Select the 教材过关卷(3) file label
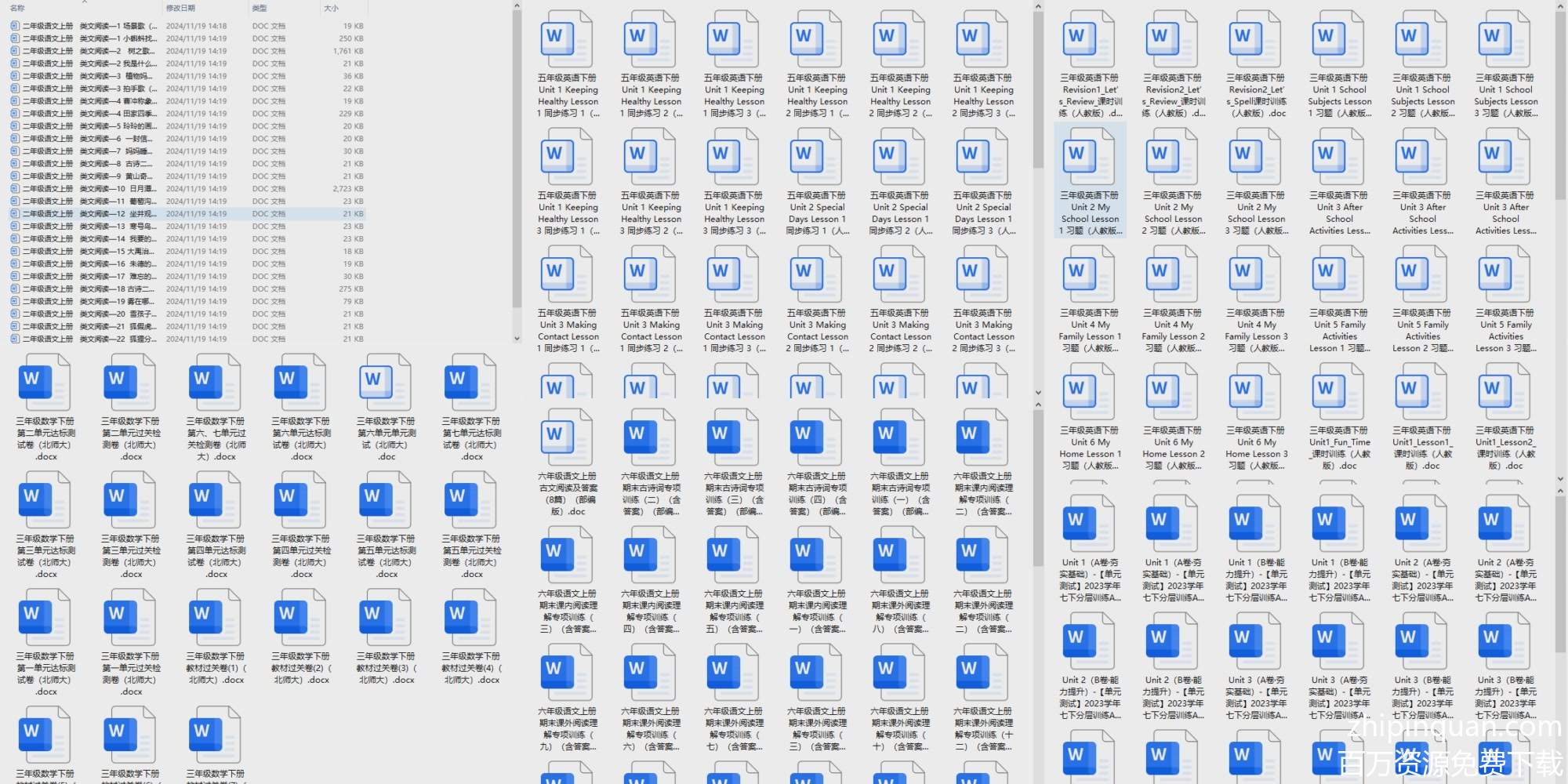Screen dimensions: 1568x784 tap(387, 668)
